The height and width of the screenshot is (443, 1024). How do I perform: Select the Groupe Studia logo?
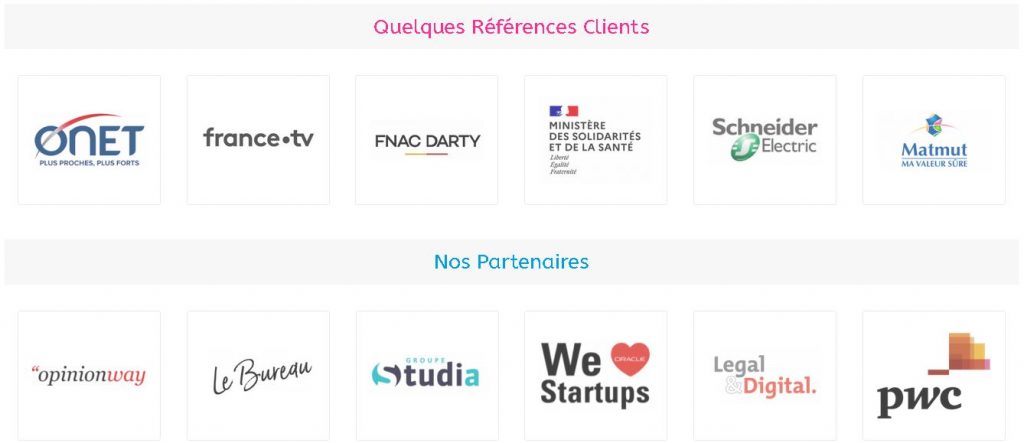[426, 376]
